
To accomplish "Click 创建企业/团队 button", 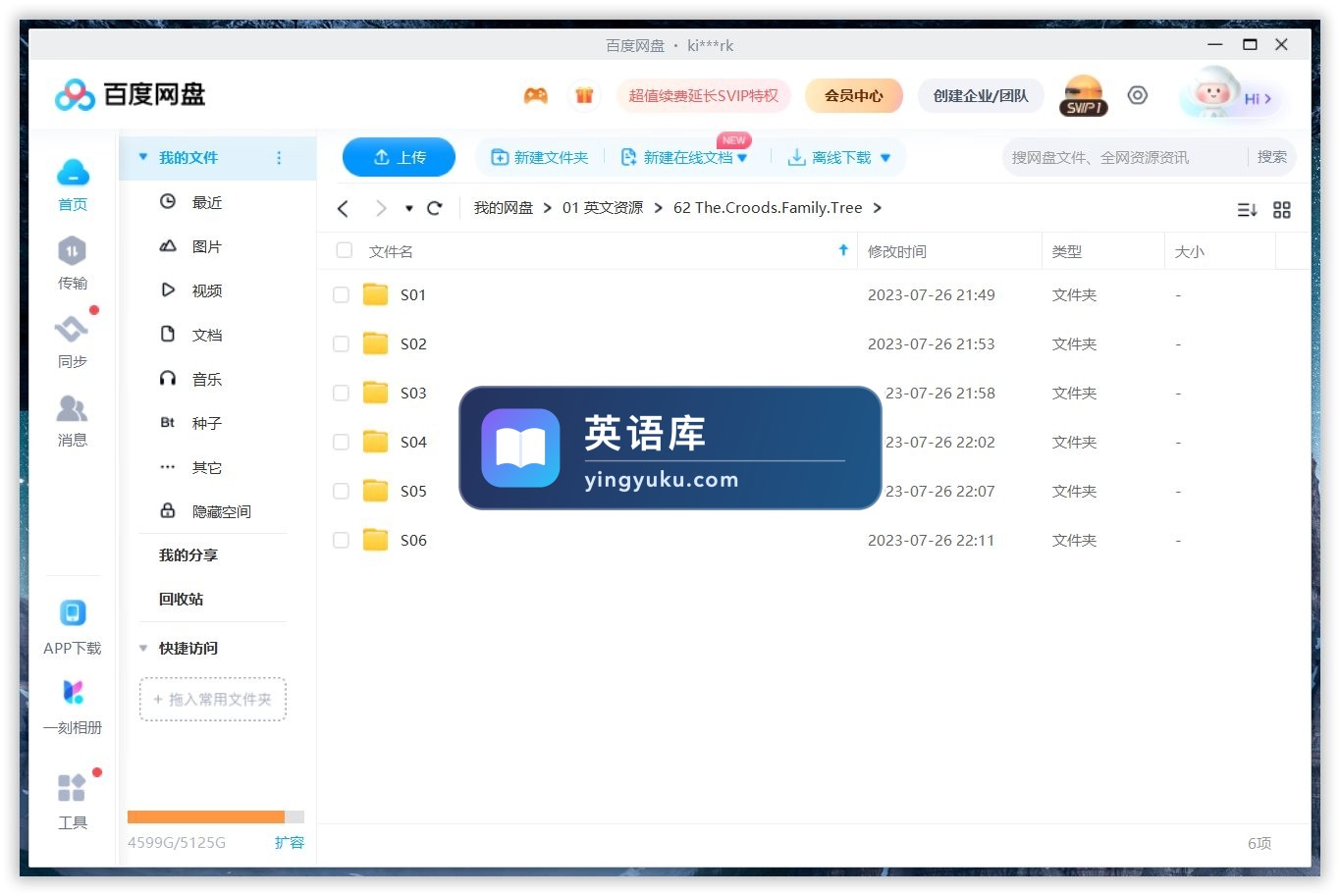I will point(981,95).
